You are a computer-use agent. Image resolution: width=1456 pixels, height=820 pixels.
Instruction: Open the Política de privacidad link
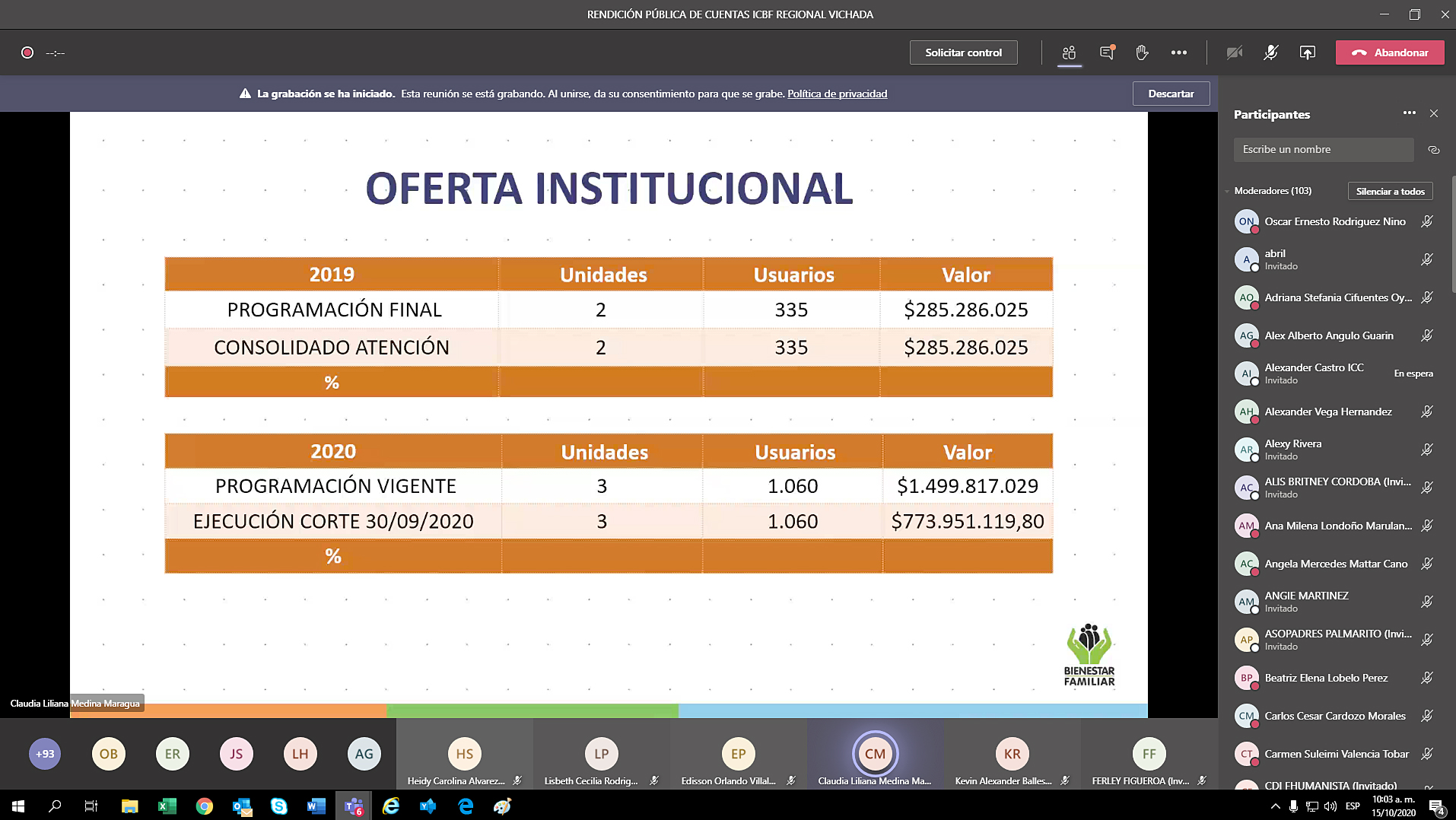click(837, 94)
